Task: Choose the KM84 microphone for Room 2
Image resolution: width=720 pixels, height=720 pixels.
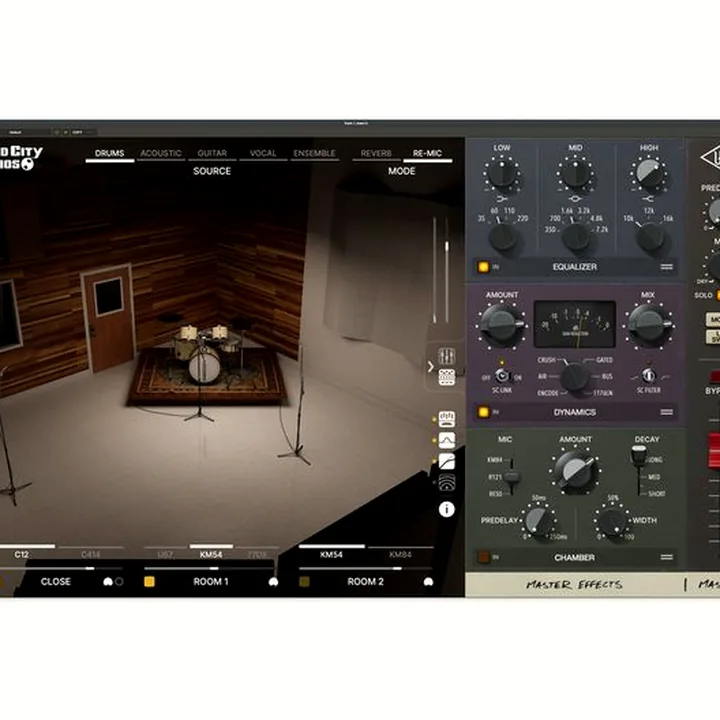Action: pos(400,555)
